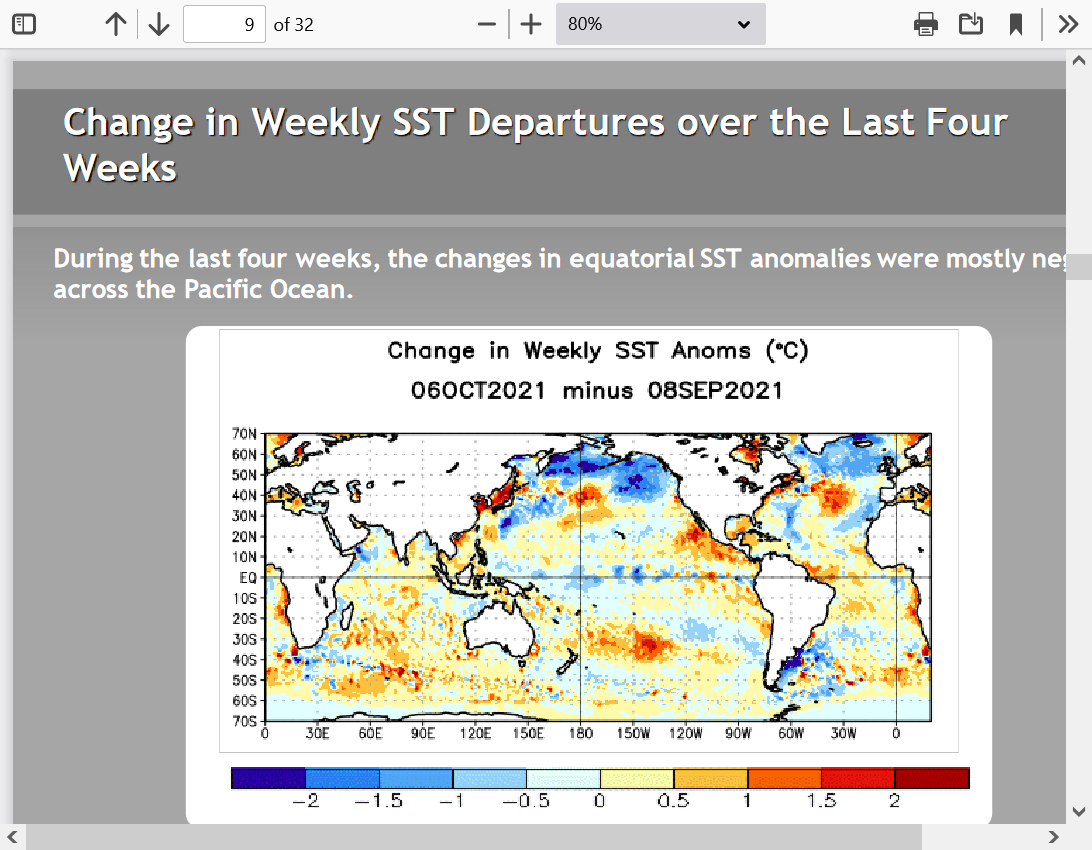The image size is (1092, 850).
Task: Click the vertical scrollbar thumb
Action: pyautogui.click(x=1078, y=266)
